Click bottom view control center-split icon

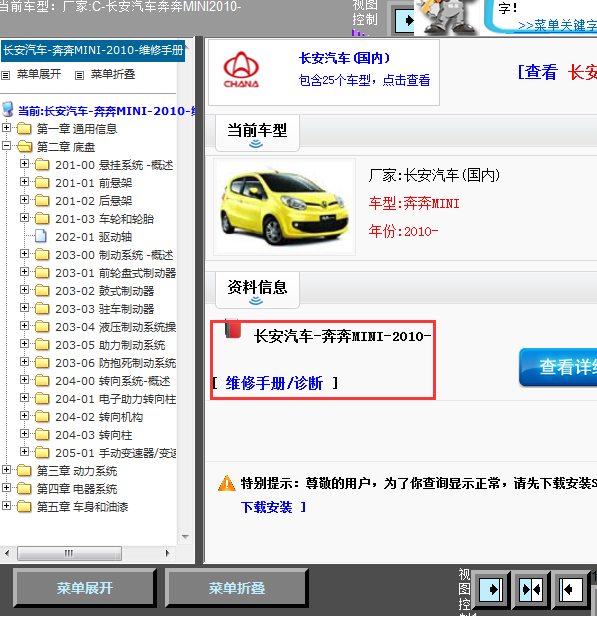point(531,590)
